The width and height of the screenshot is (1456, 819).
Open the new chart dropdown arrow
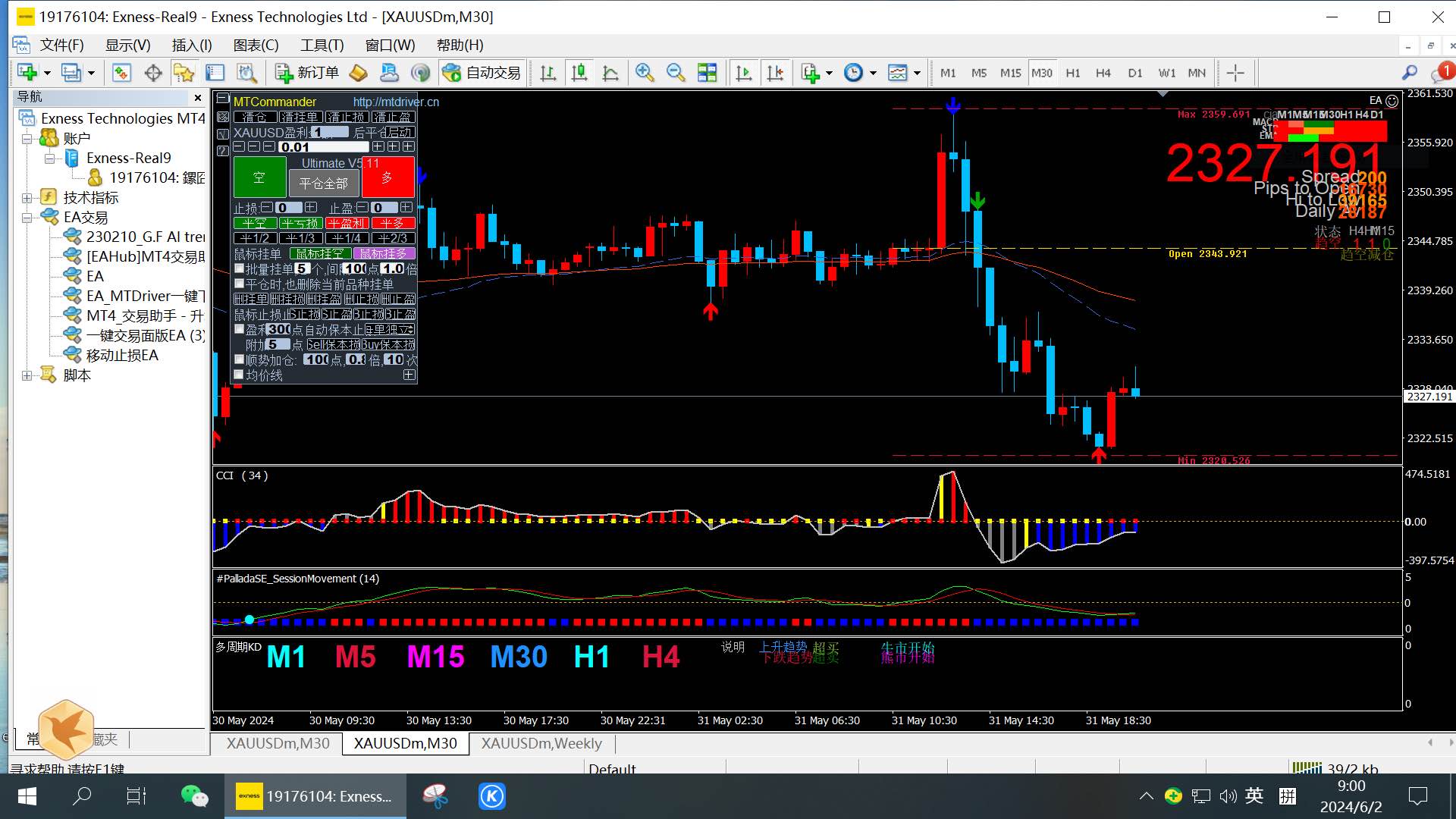[47, 74]
